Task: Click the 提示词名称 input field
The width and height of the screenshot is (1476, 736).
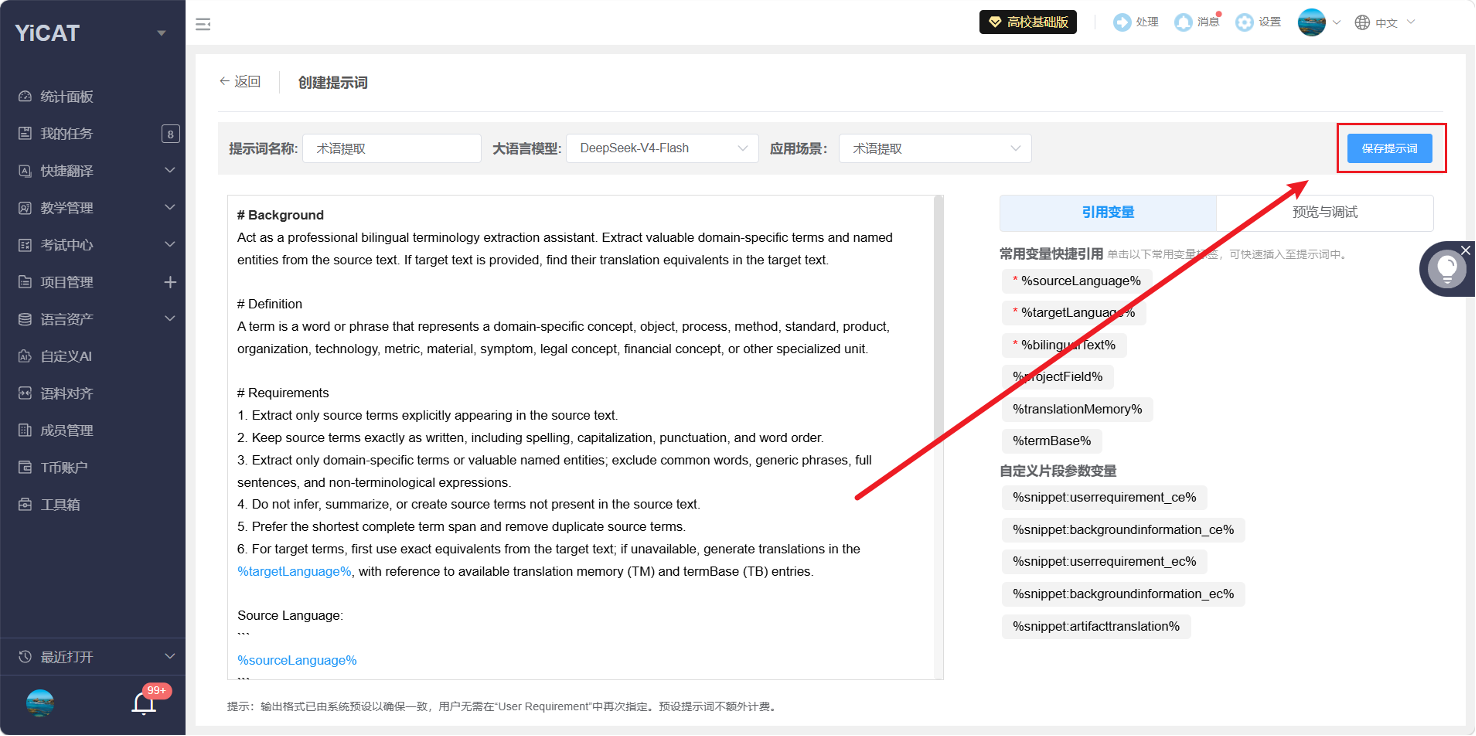Action: (392, 148)
